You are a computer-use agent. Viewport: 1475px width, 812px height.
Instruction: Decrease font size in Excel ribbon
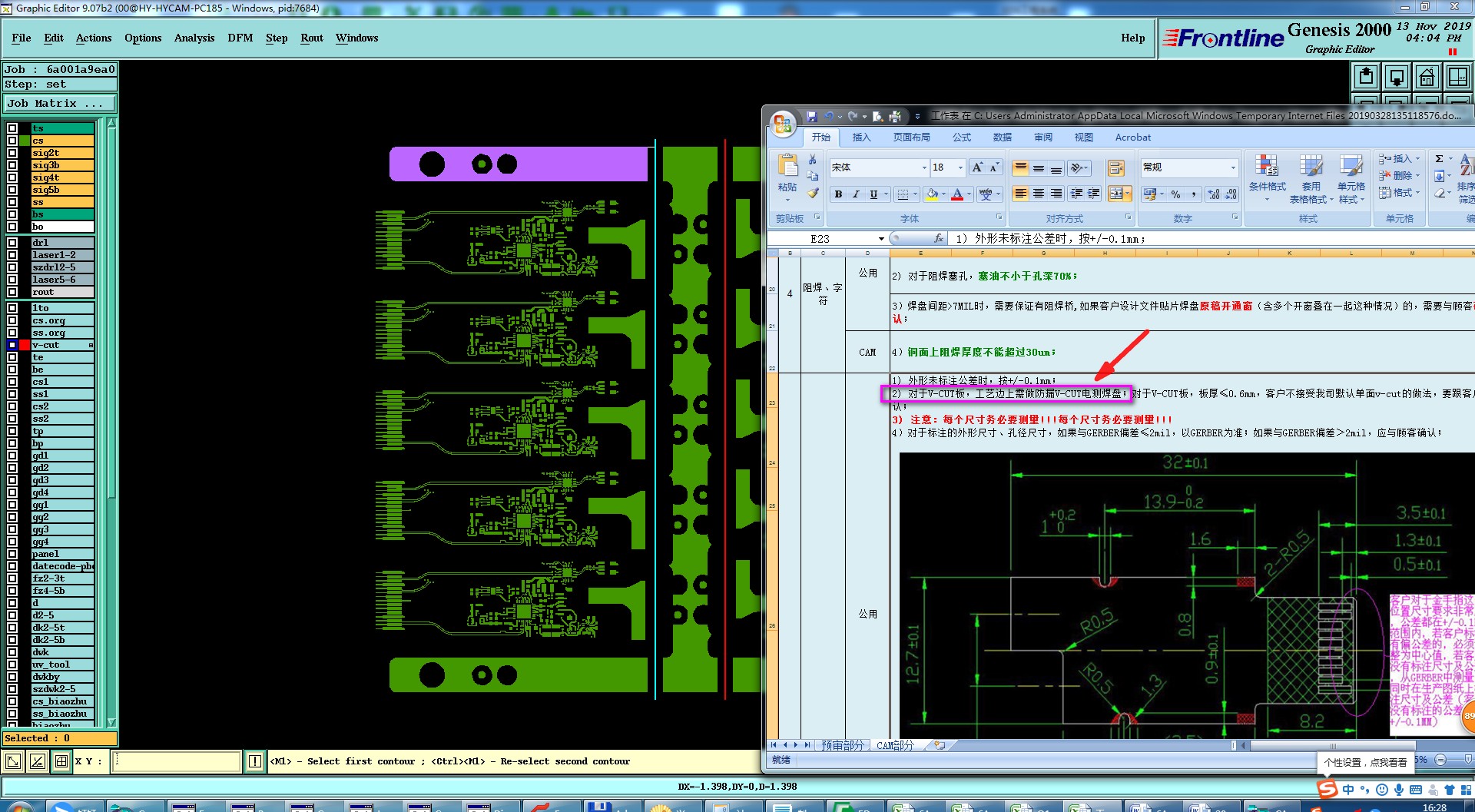click(x=993, y=167)
